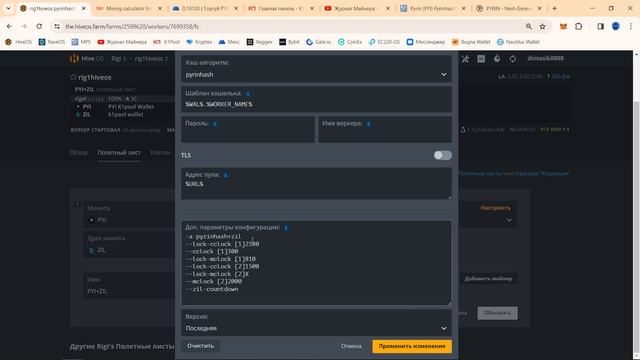The height and width of the screenshot is (360, 640).
Task: Click the ZIL monetary field in Двойная монета
Action: 130,245
